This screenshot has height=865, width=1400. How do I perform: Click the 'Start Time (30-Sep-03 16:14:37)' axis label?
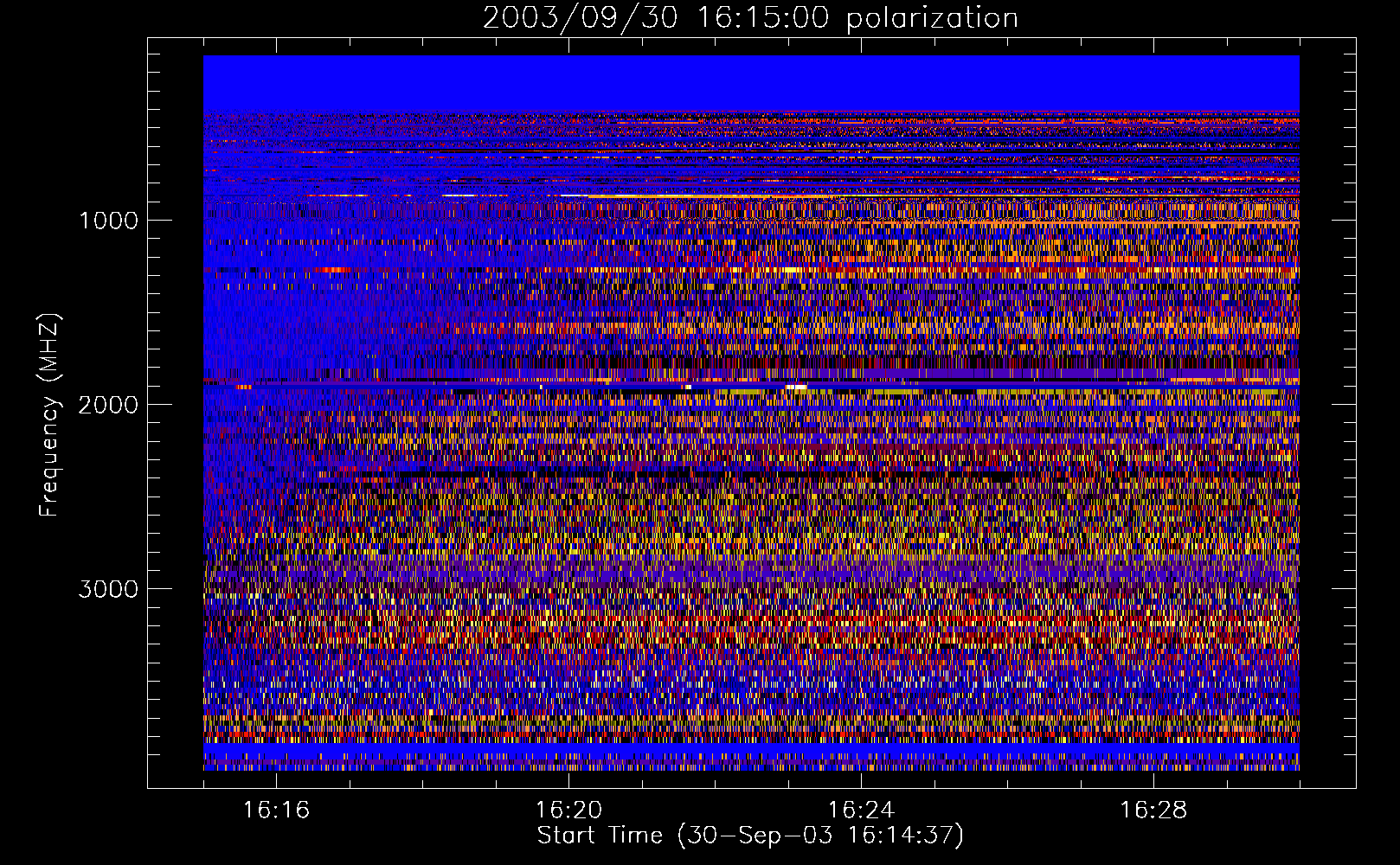pyautogui.click(x=750, y=836)
